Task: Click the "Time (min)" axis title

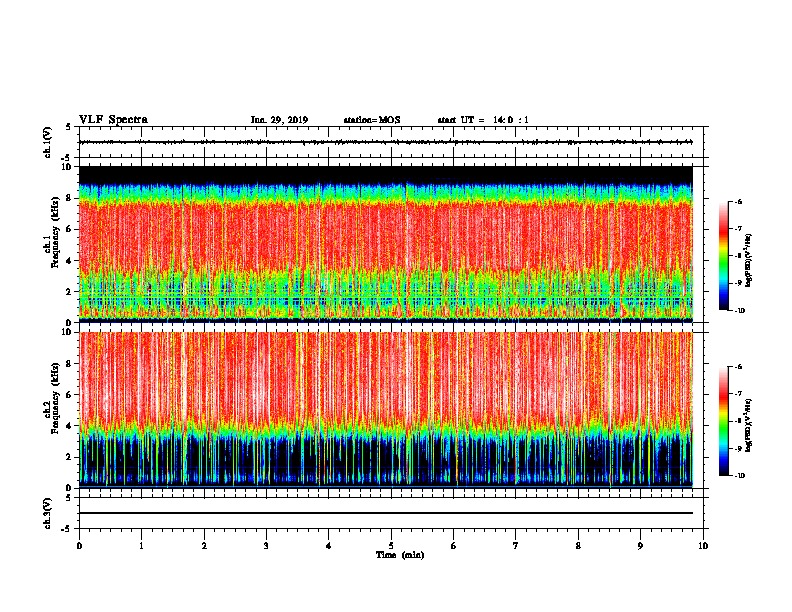Action: (400, 555)
